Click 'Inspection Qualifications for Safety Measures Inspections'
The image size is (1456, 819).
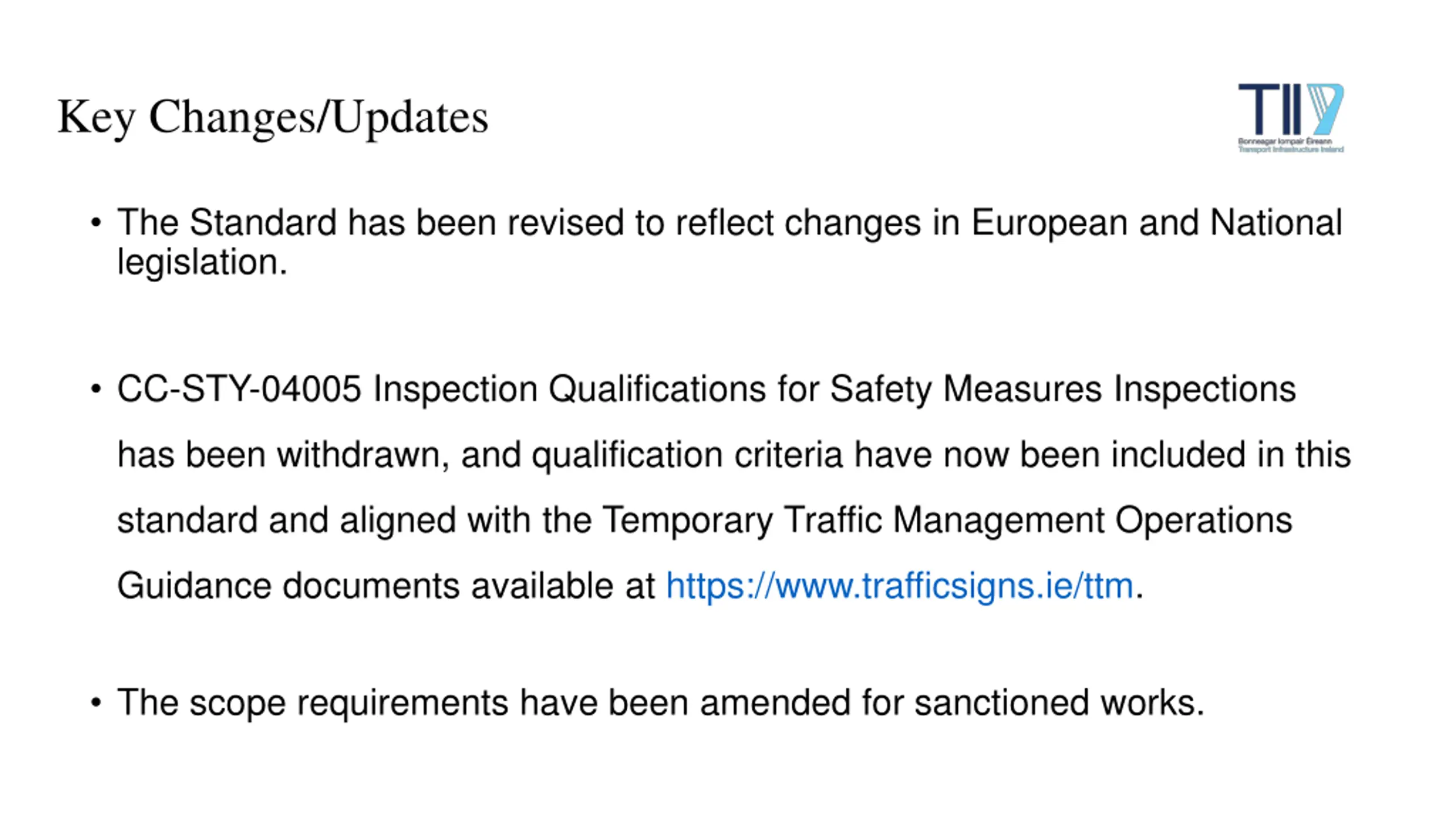click(x=834, y=390)
